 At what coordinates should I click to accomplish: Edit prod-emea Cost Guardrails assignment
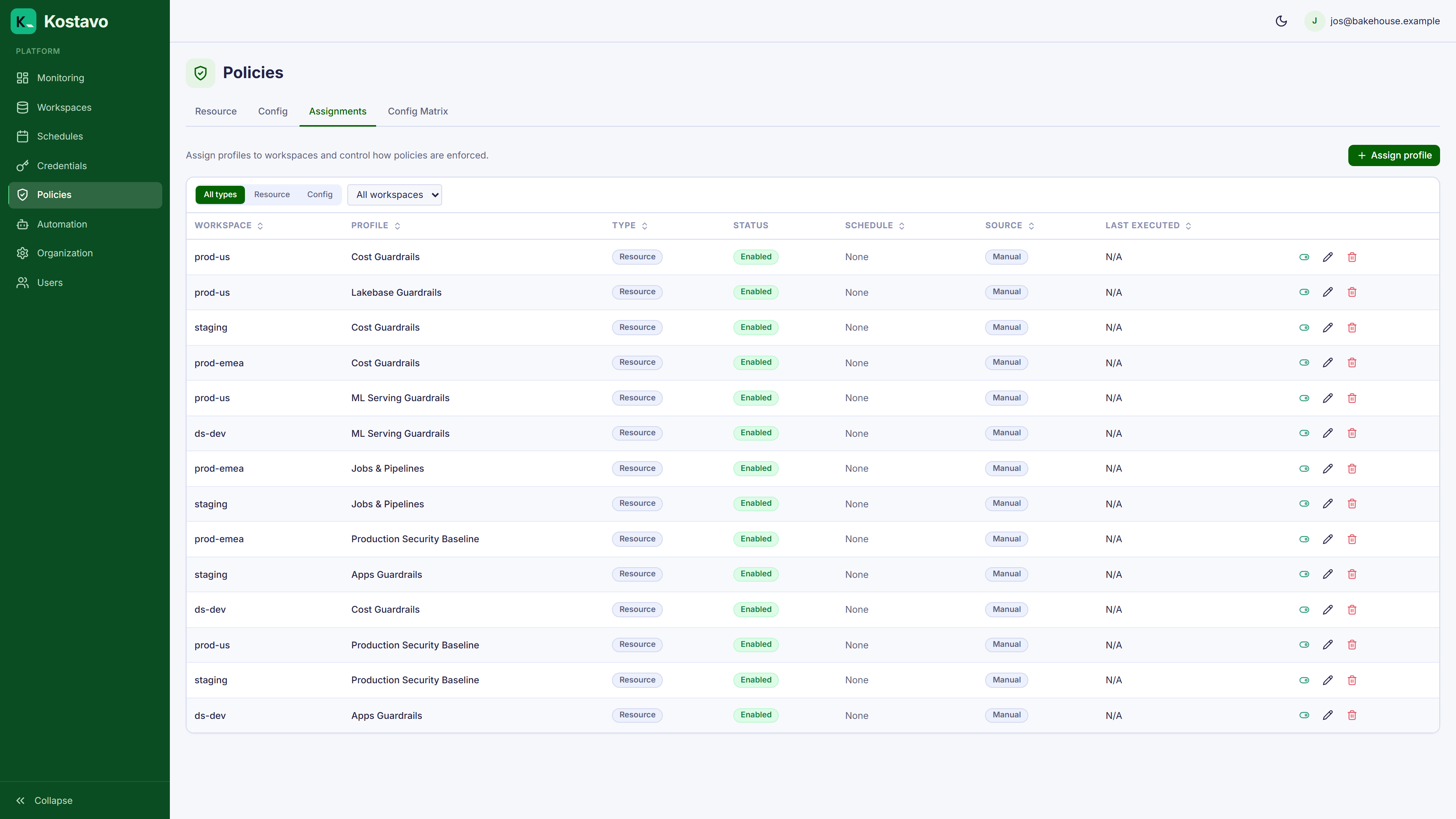(x=1328, y=363)
